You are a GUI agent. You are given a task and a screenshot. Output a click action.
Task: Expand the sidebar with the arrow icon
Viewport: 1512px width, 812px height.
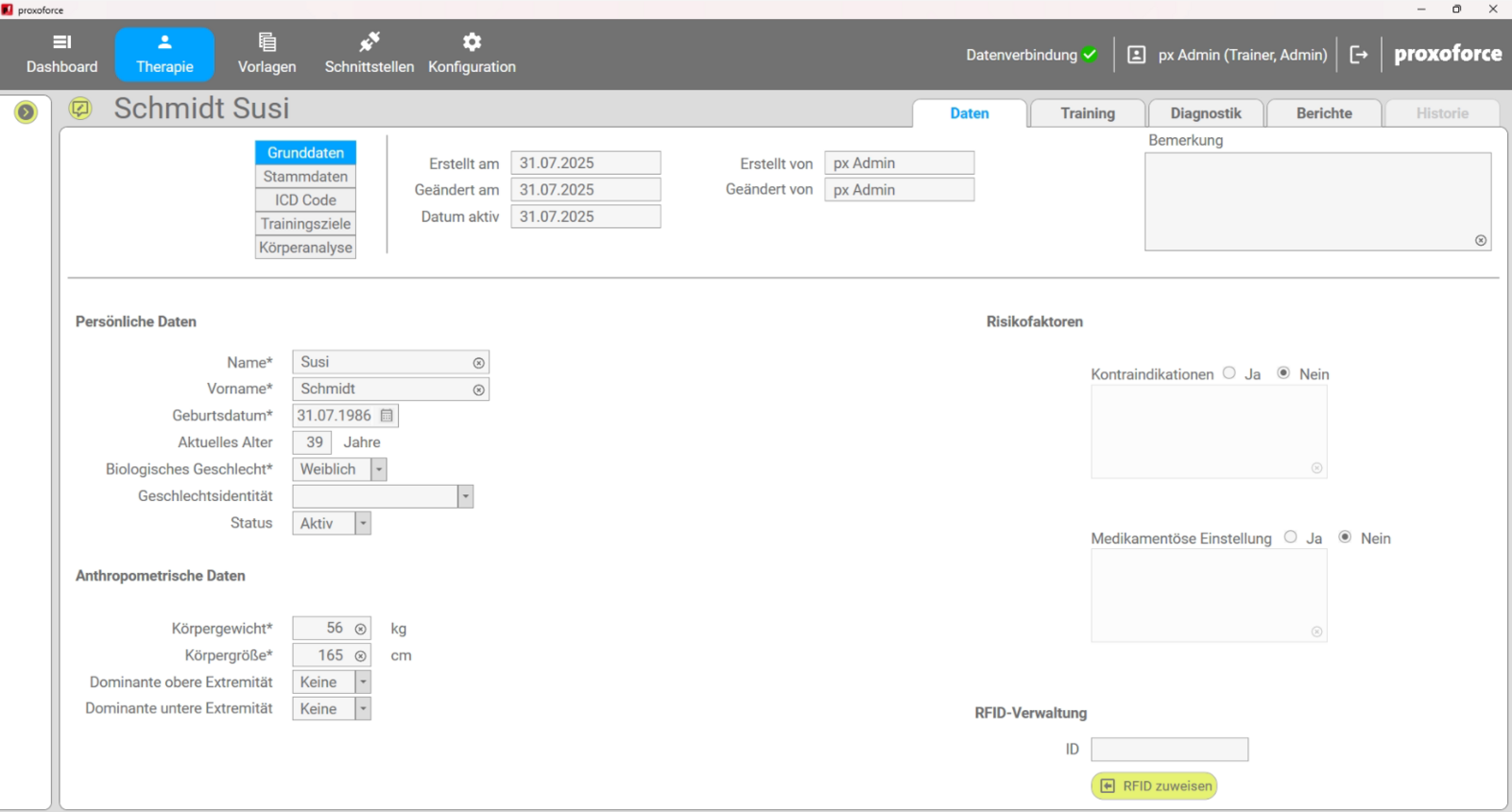pyautogui.click(x=26, y=112)
